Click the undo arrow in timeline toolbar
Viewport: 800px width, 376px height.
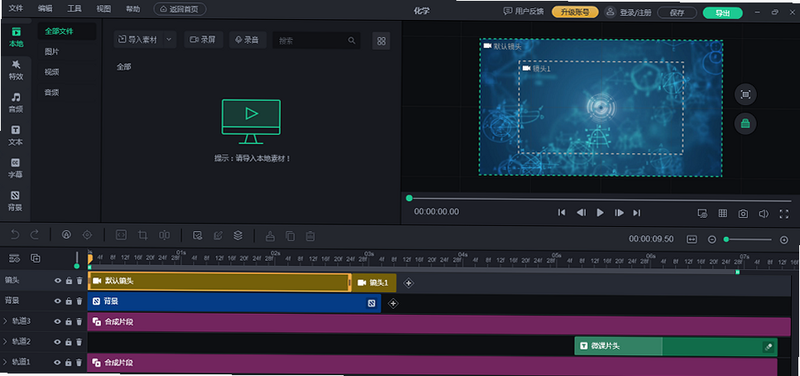[x=15, y=235]
